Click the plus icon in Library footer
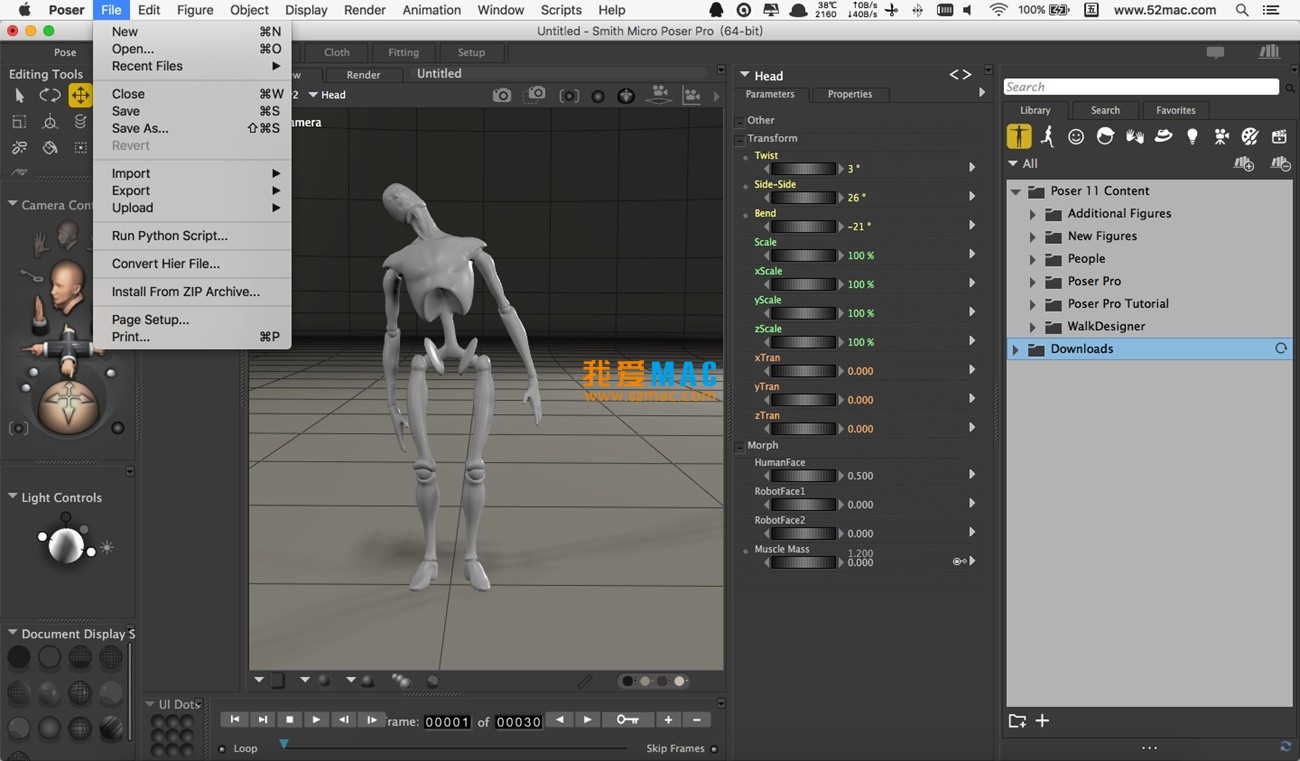This screenshot has height=761, width=1300. point(1042,721)
